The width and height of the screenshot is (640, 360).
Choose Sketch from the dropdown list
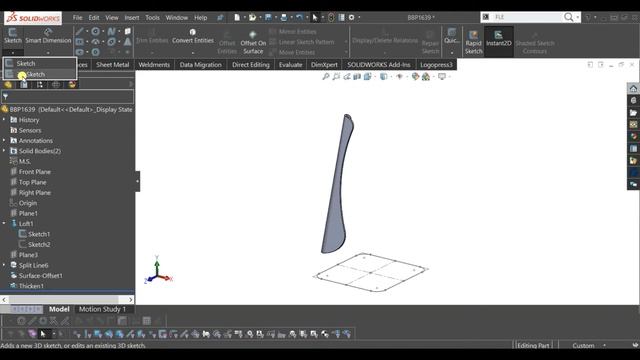[x=40, y=63]
